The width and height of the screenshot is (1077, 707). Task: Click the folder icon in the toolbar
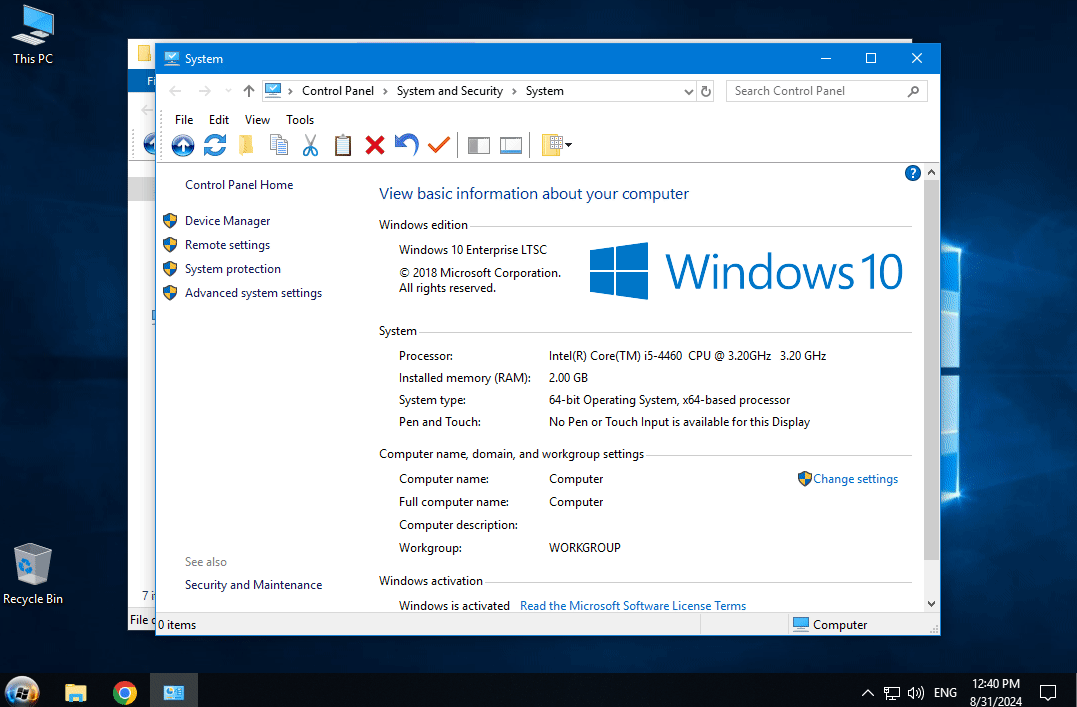coord(246,145)
